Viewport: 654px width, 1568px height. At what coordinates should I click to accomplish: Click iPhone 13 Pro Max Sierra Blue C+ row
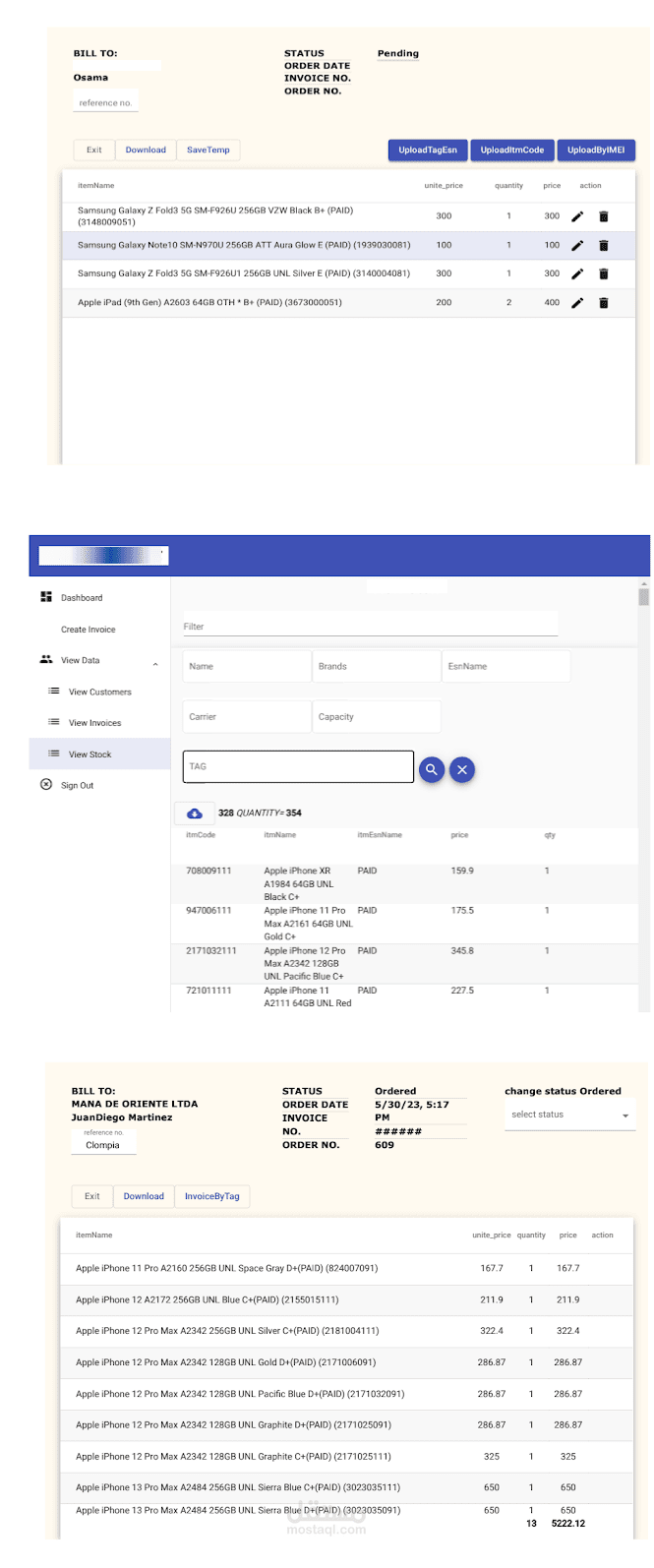[x=347, y=1487]
